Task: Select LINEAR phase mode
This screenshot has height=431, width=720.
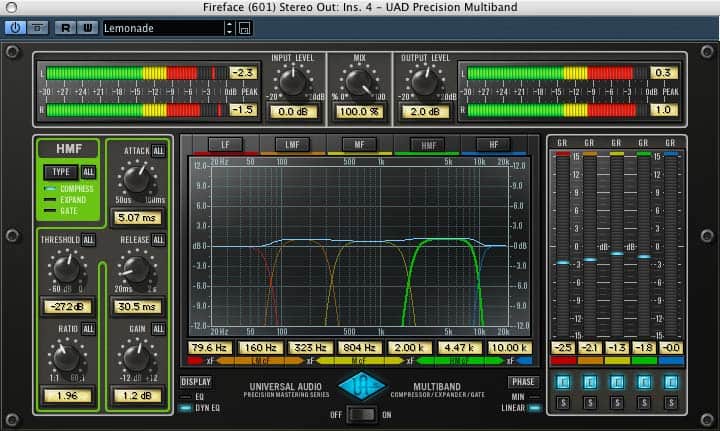Action: tap(521, 408)
